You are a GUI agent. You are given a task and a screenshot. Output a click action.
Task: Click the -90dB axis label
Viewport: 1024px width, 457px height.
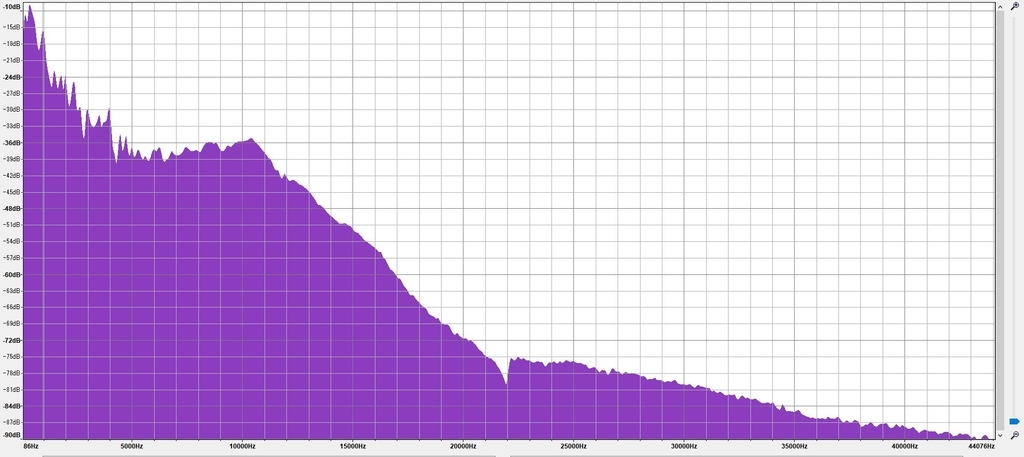point(12,435)
